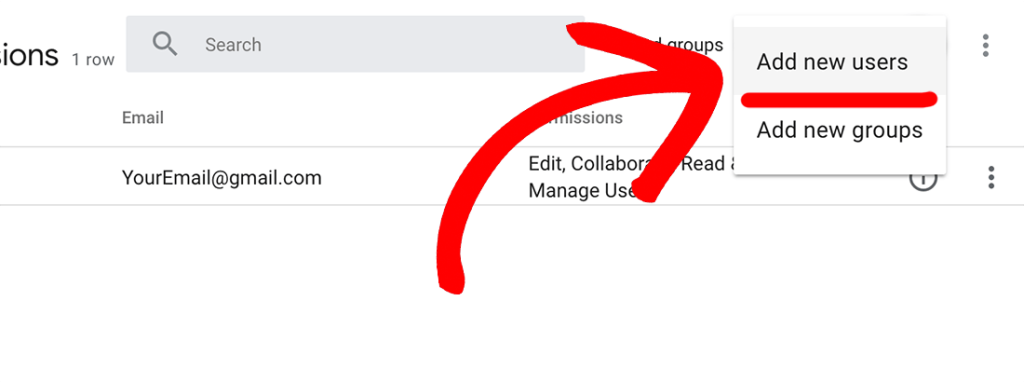Open the YourEmail row's three-dot menu

click(991, 178)
